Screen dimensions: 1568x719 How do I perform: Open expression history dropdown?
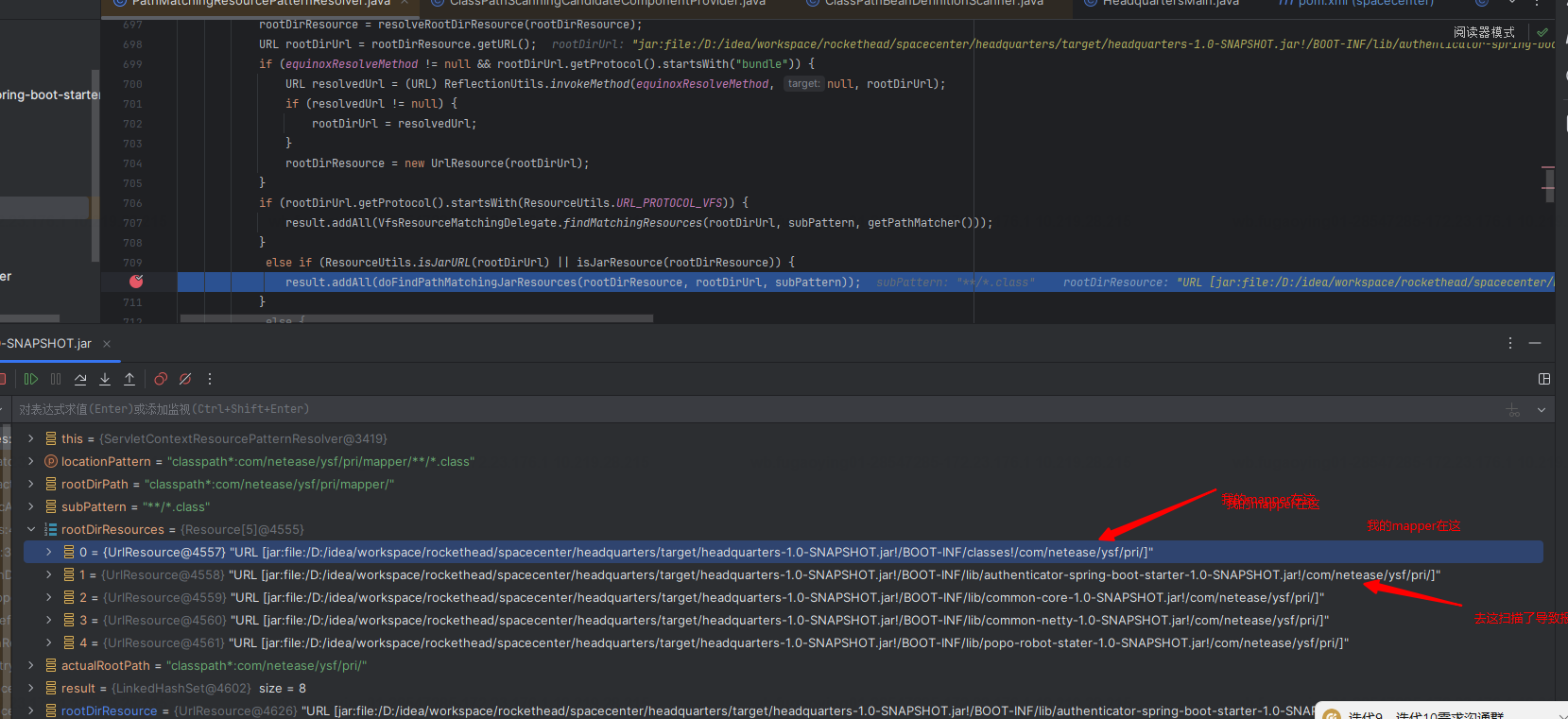1542,409
